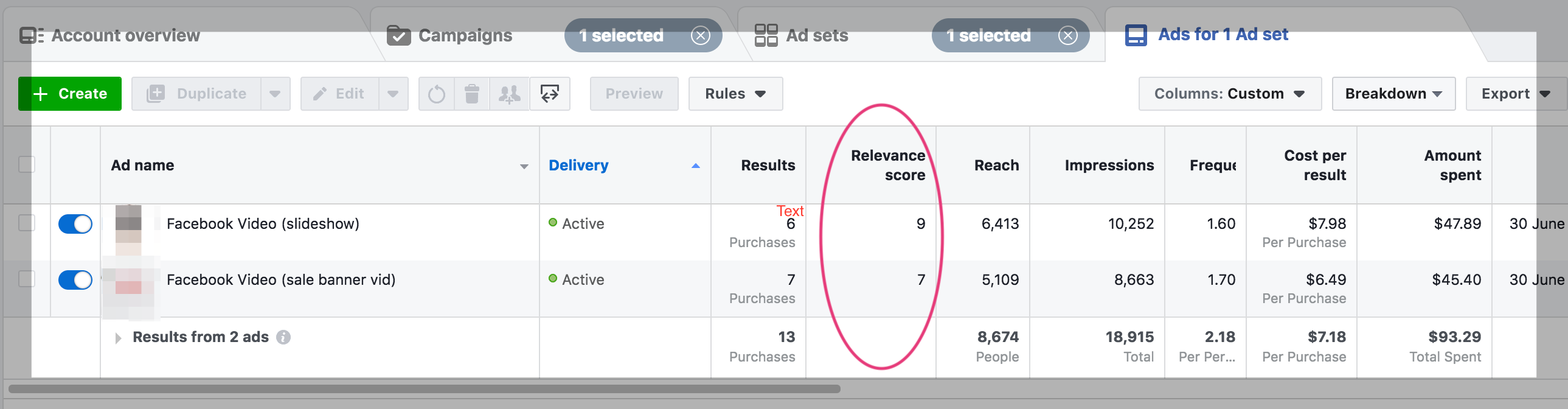Open Facebook Video (slideshow) ad thumbnail
The width and height of the screenshot is (1568, 409).
(x=128, y=231)
